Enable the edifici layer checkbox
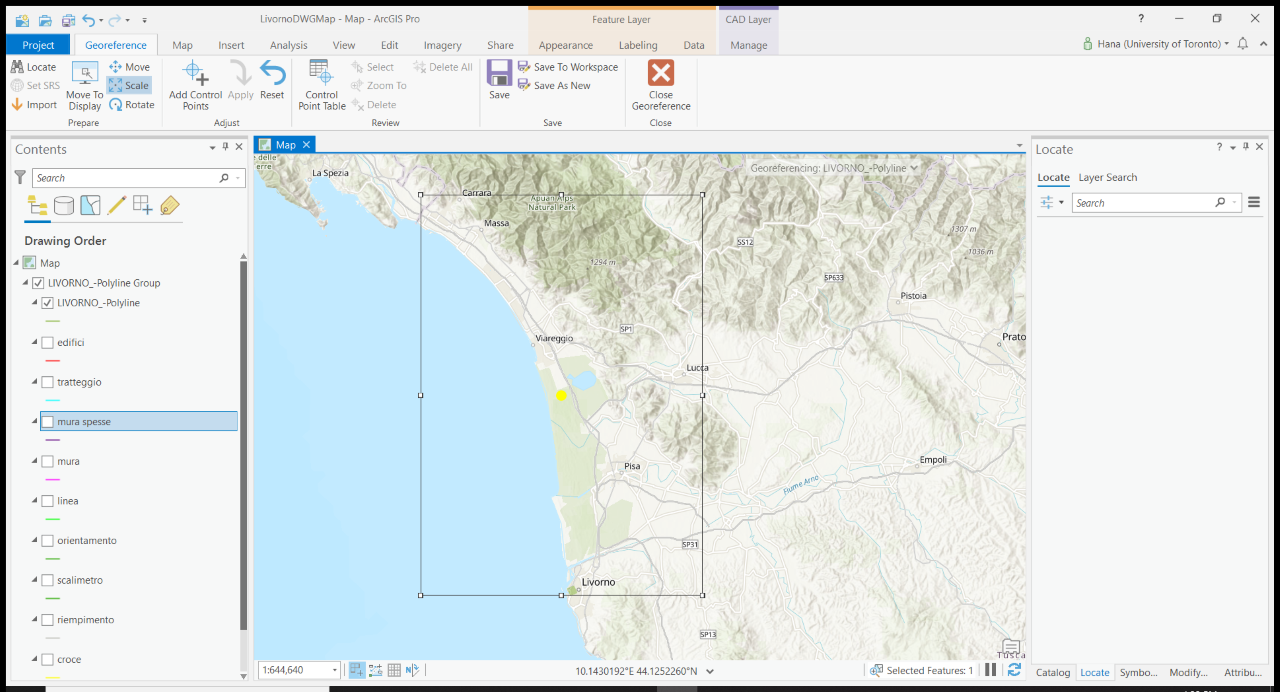 [x=47, y=342]
